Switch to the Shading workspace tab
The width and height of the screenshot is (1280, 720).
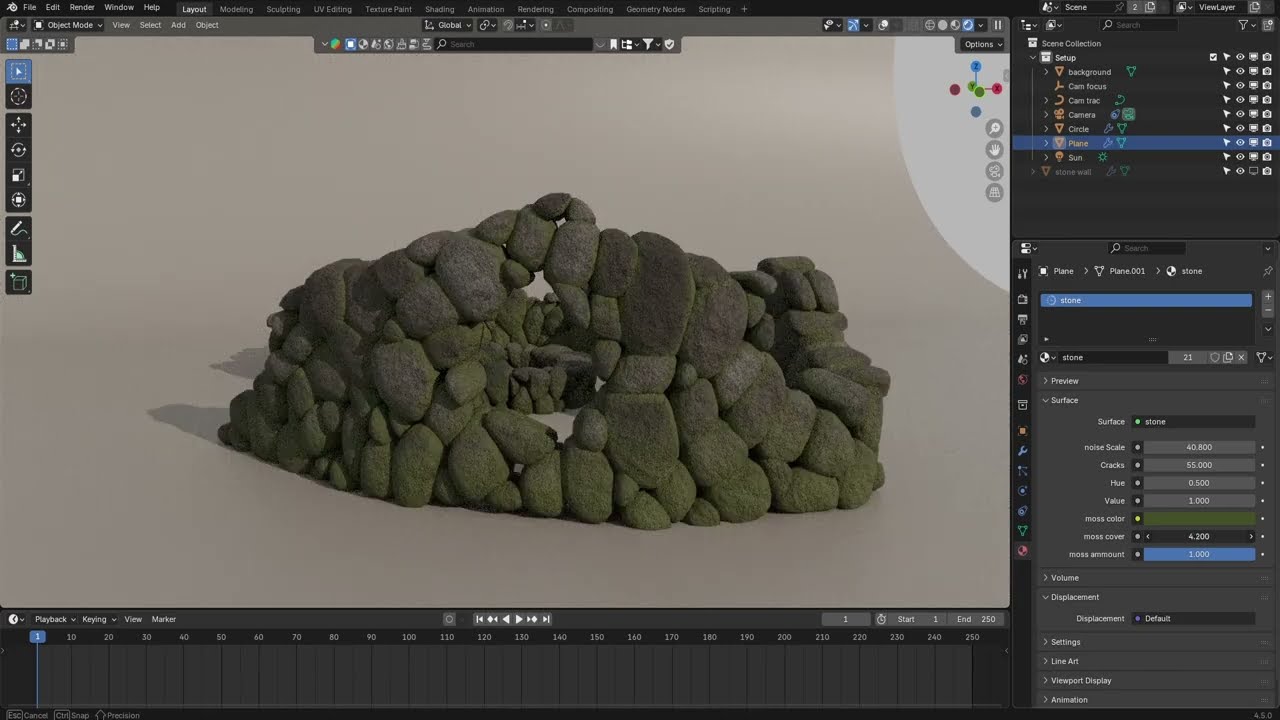tap(439, 9)
